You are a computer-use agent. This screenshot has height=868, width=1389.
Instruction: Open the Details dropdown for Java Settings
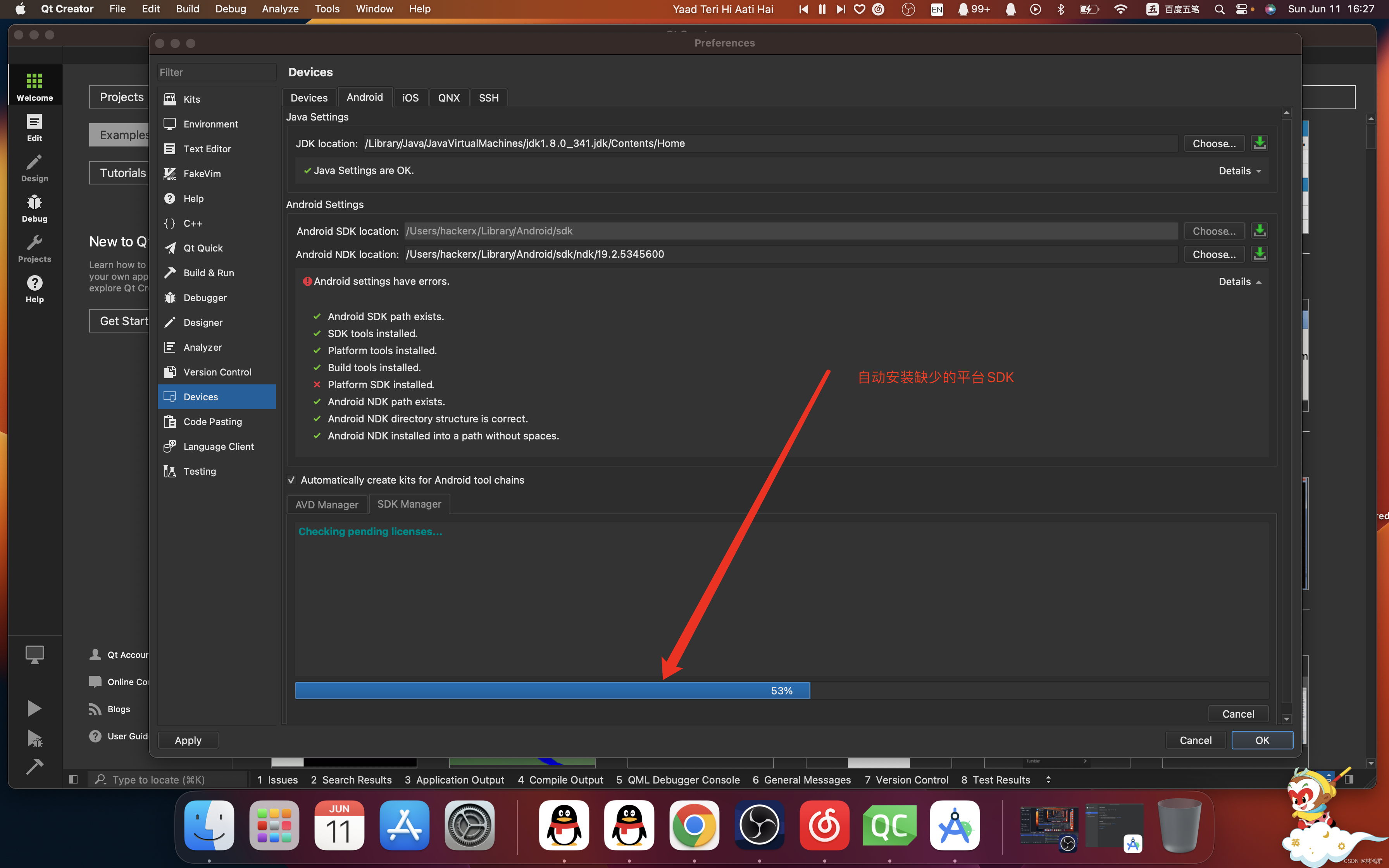pyautogui.click(x=1239, y=170)
